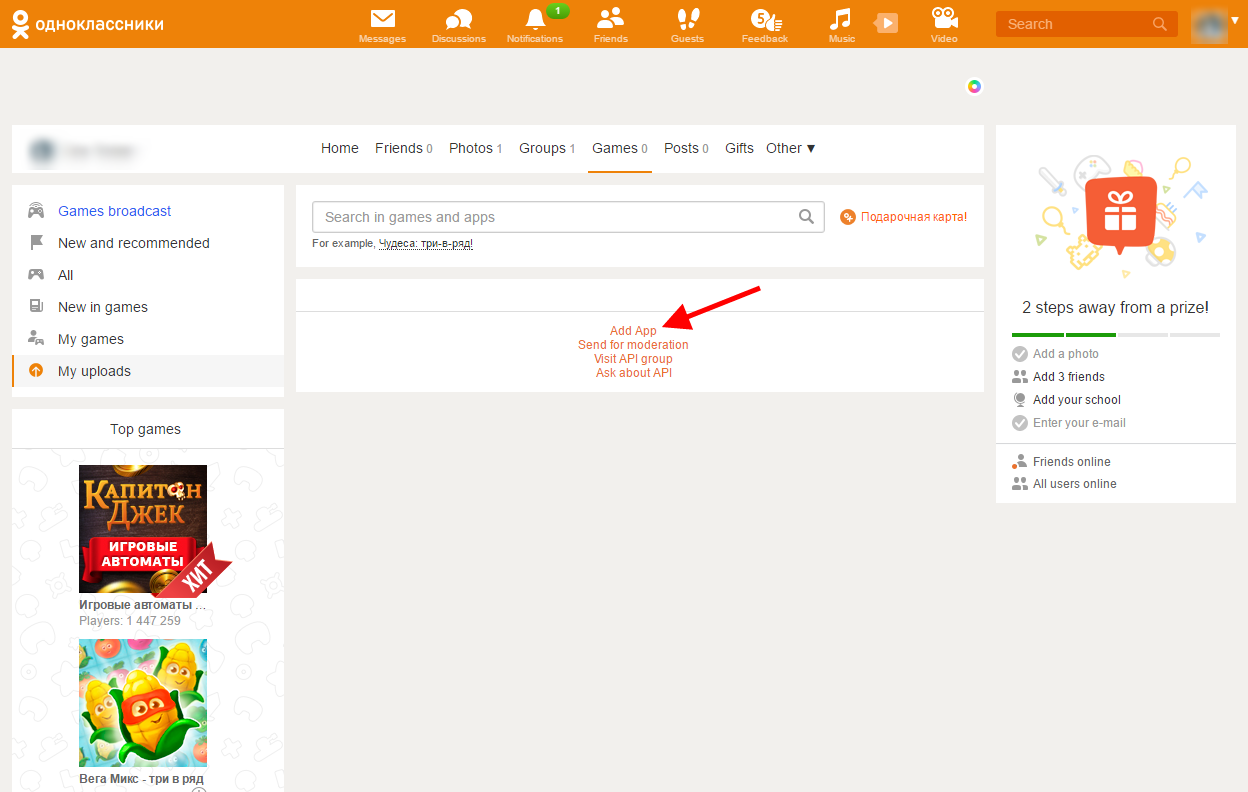
Task: Select My games in sidebar
Action: 91,339
